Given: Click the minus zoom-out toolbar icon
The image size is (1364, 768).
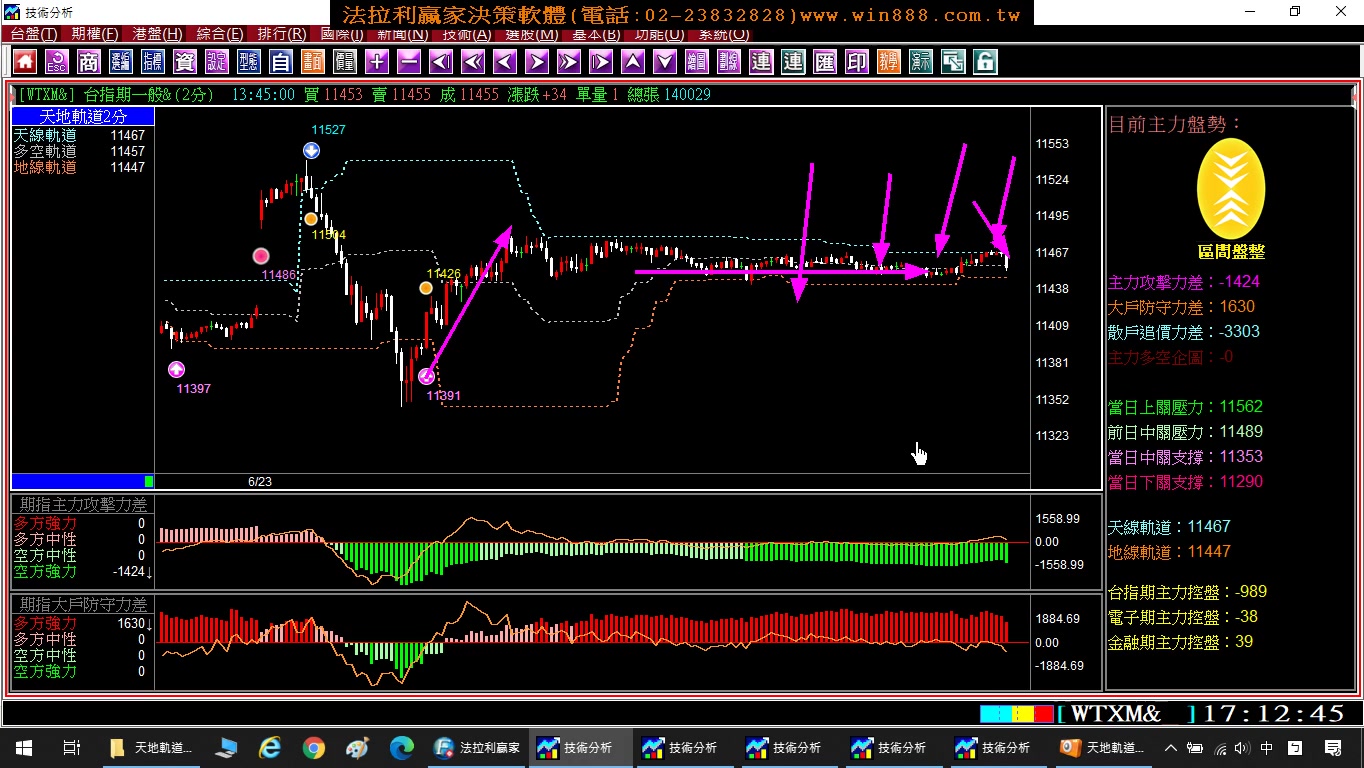Looking at the screenshot, I should point(409,62).
